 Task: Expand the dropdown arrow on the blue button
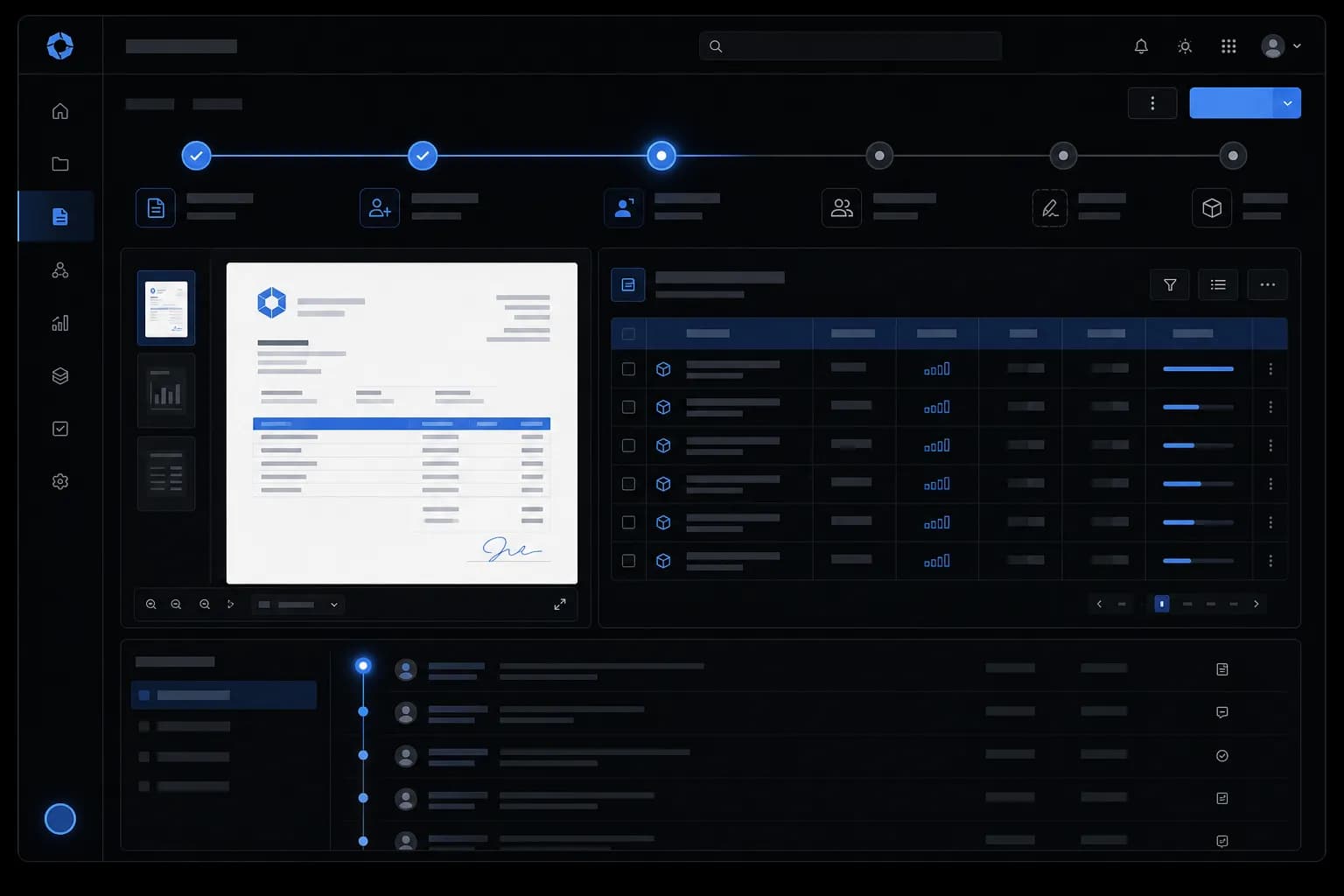tap(1287, 103)
